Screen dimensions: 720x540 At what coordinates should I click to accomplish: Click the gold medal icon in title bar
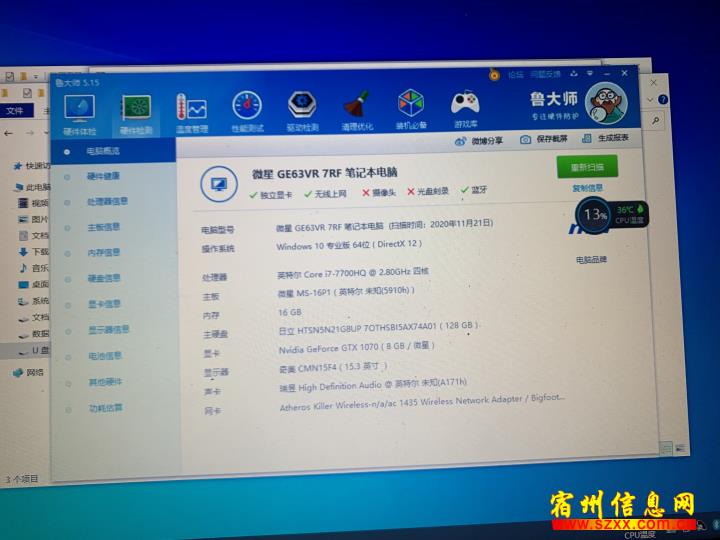pyautogui.click(x=495, y=74)
